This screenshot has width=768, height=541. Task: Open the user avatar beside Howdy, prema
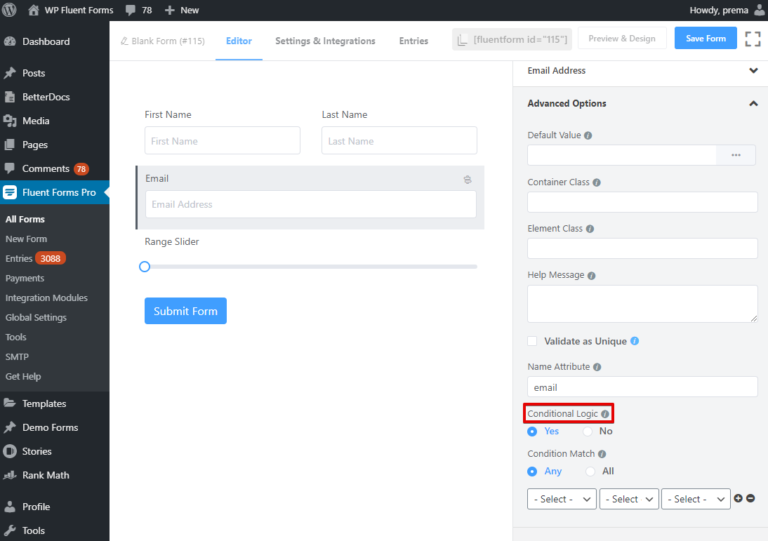760,10
